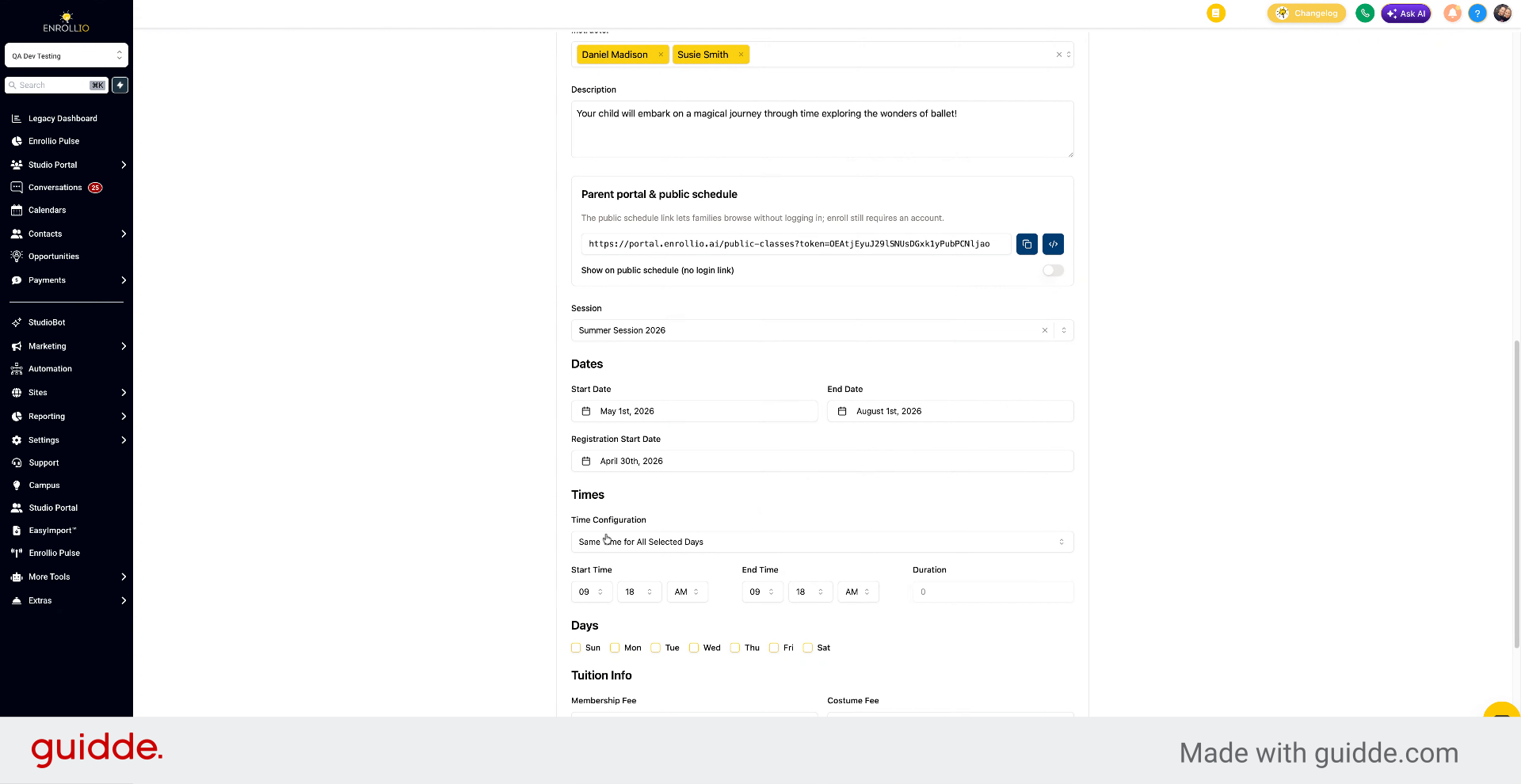
Task: Click the Changelog button
Action: pos(1306,13)
